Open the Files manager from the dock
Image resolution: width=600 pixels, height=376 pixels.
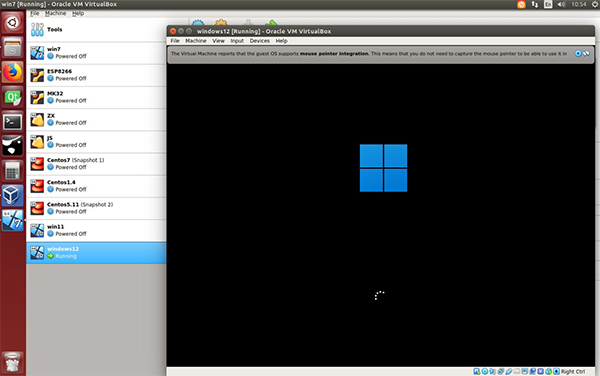click(13, 47)
